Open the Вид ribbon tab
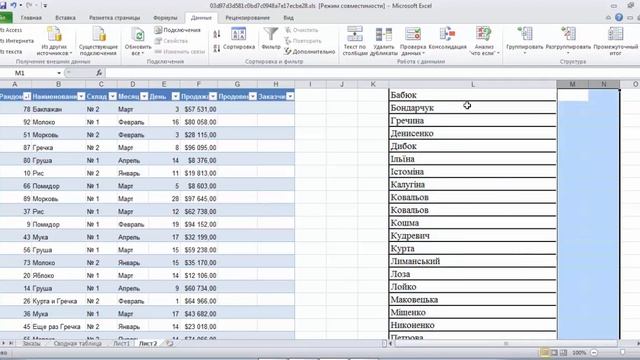The width and height of the screenshot is (640, 360). coord(288,18)
